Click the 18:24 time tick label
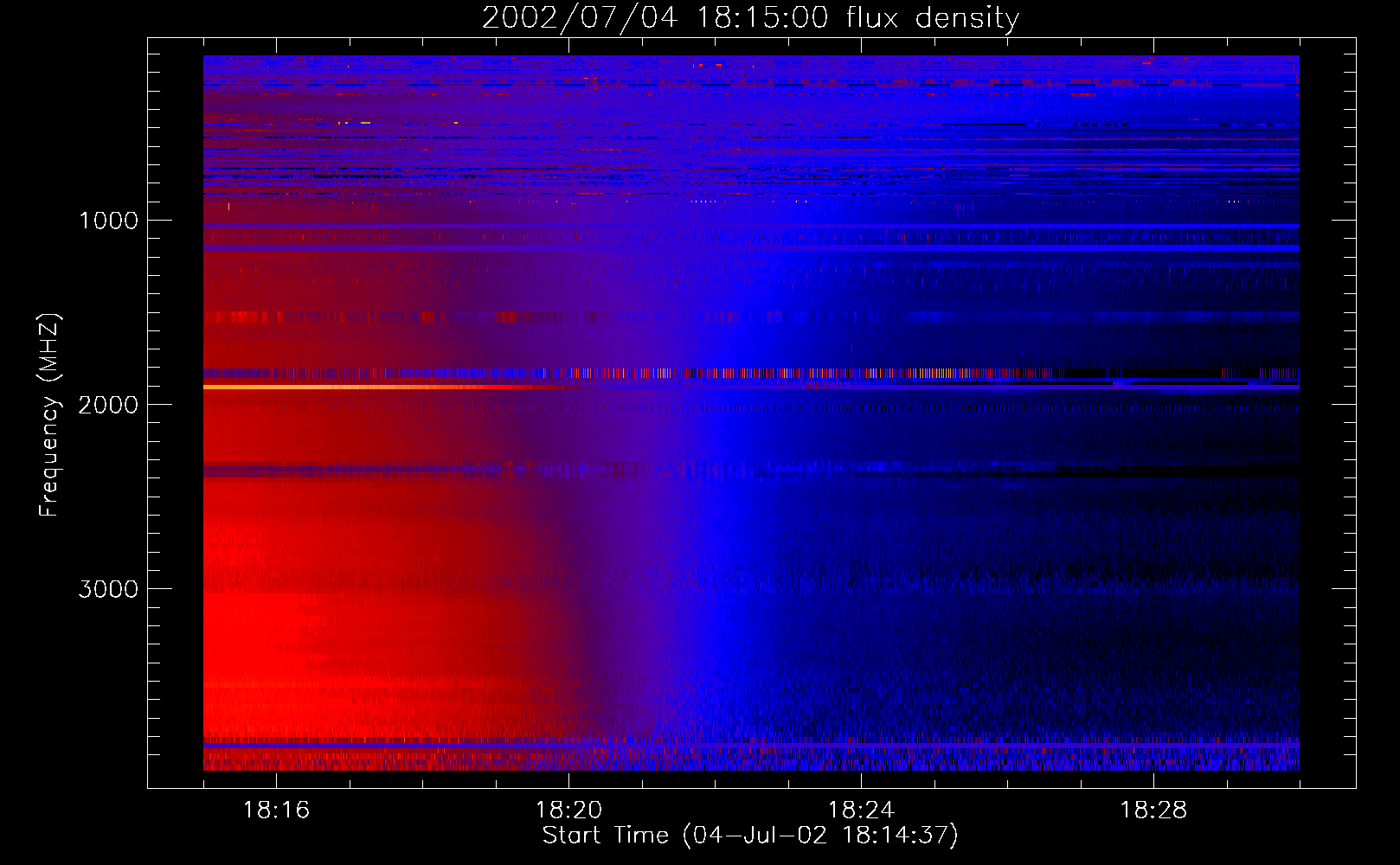Viewport: 1400px width, 865px height. point(861,811)
